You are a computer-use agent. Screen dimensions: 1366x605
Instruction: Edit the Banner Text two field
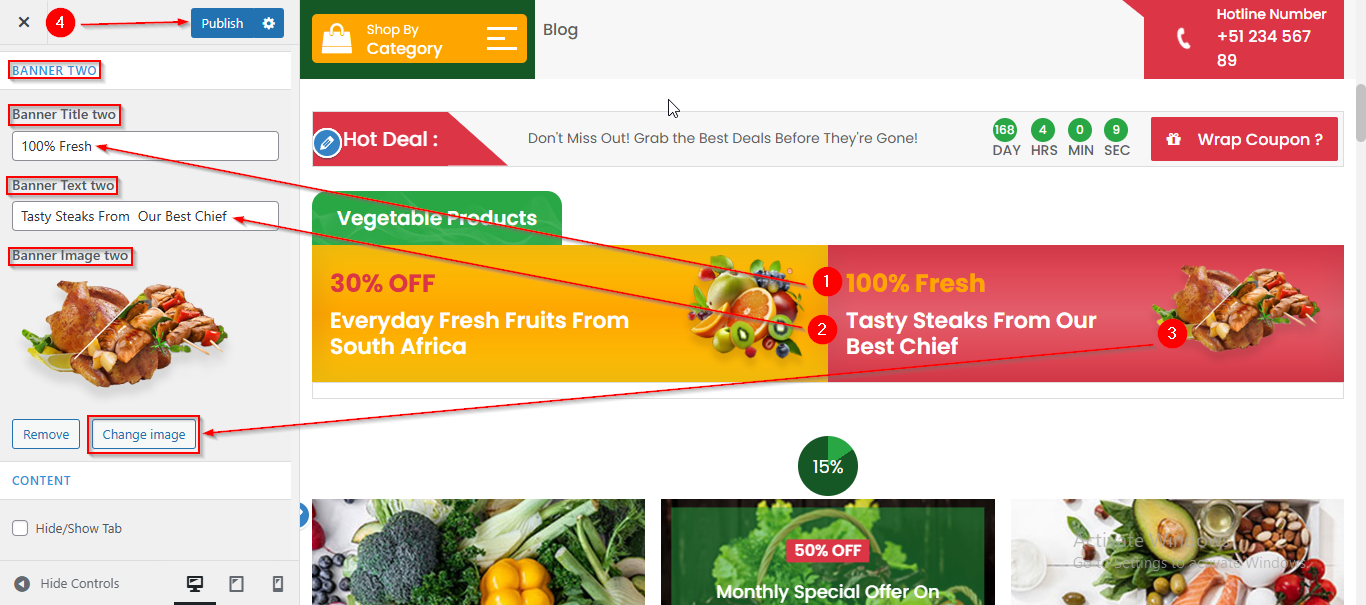(145, 216)
